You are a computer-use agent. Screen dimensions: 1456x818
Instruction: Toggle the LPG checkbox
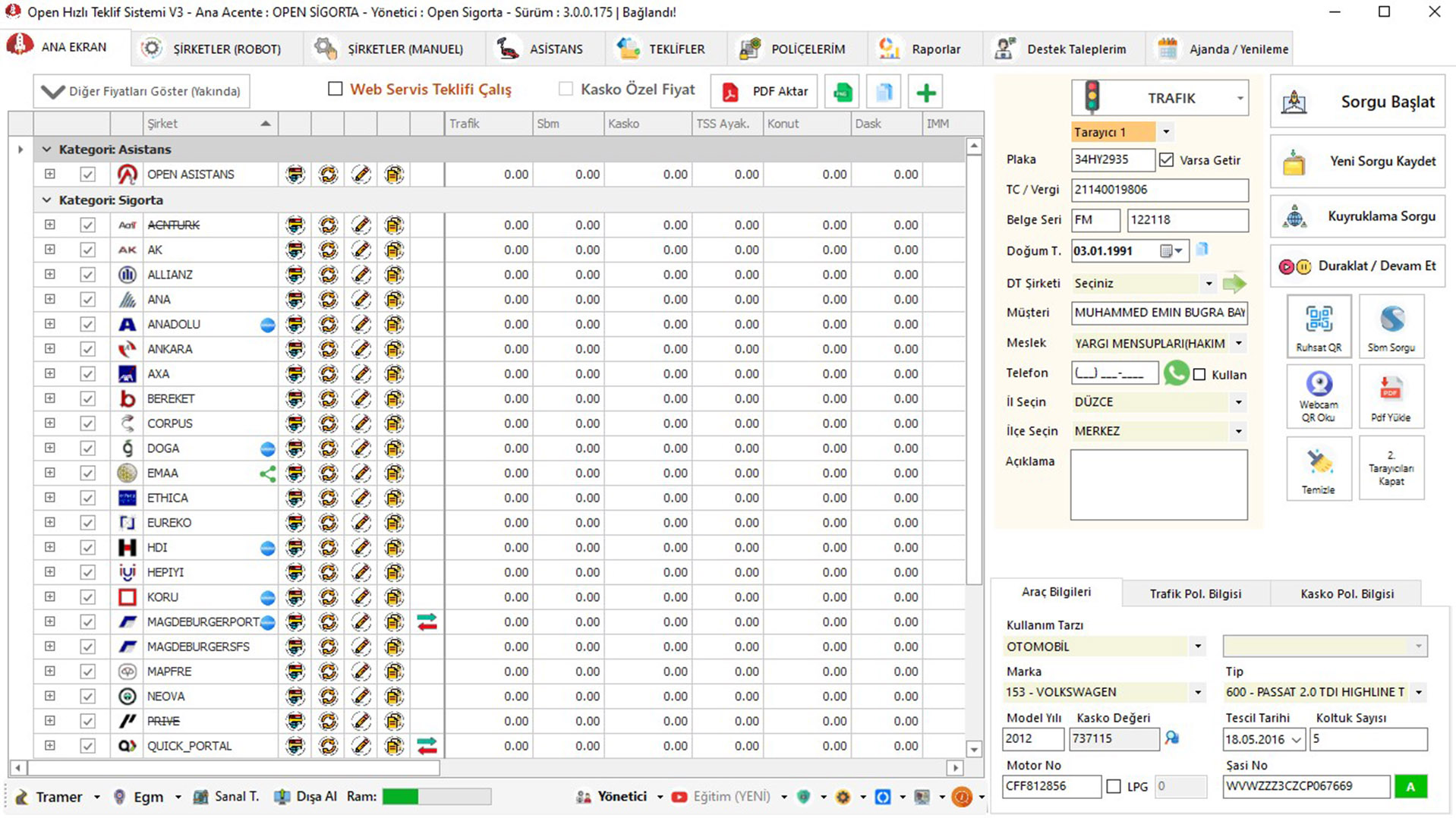(1114, 786)
